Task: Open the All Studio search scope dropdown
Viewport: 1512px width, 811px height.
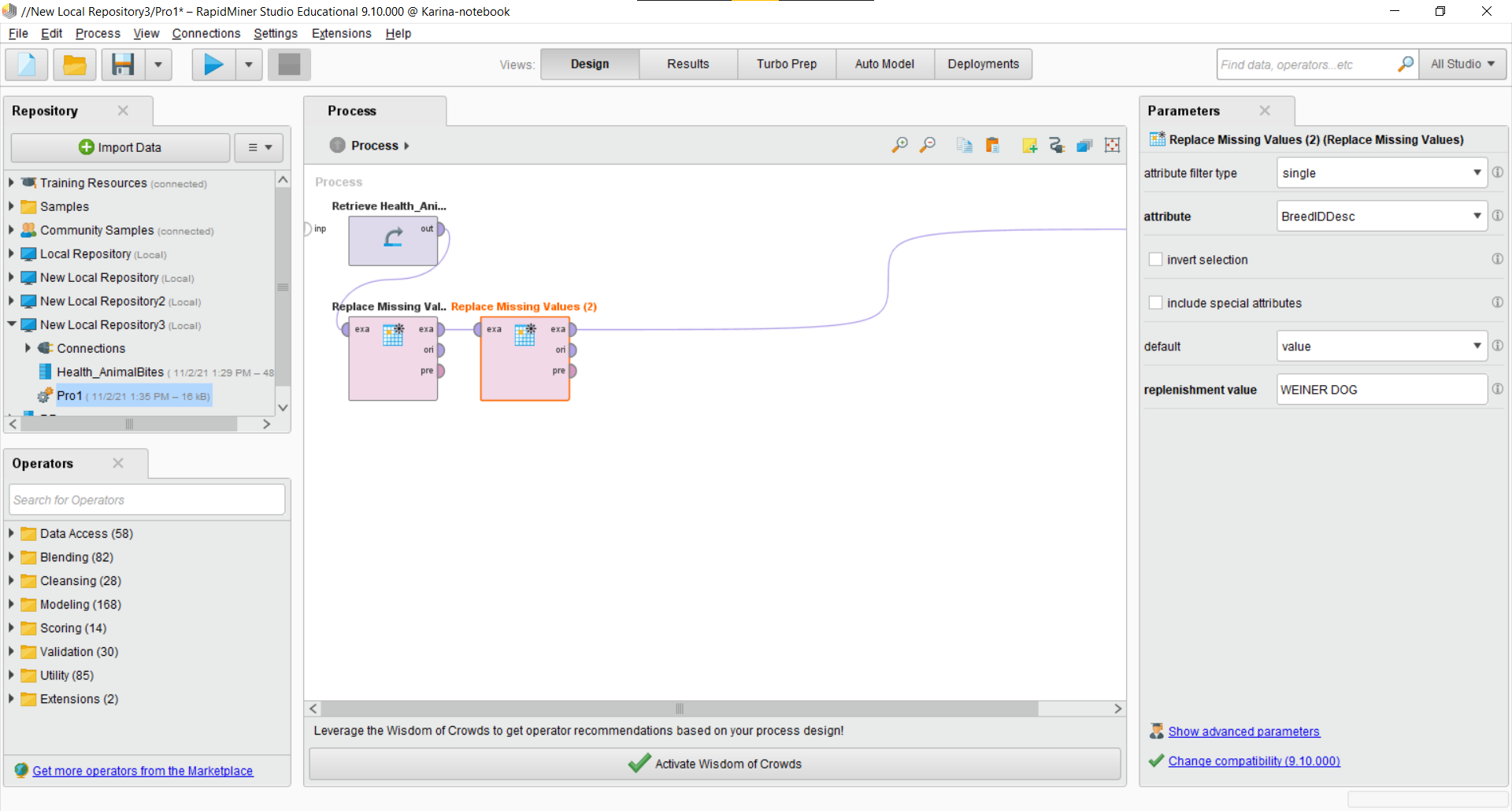Action: click(x=1462, y=64)
